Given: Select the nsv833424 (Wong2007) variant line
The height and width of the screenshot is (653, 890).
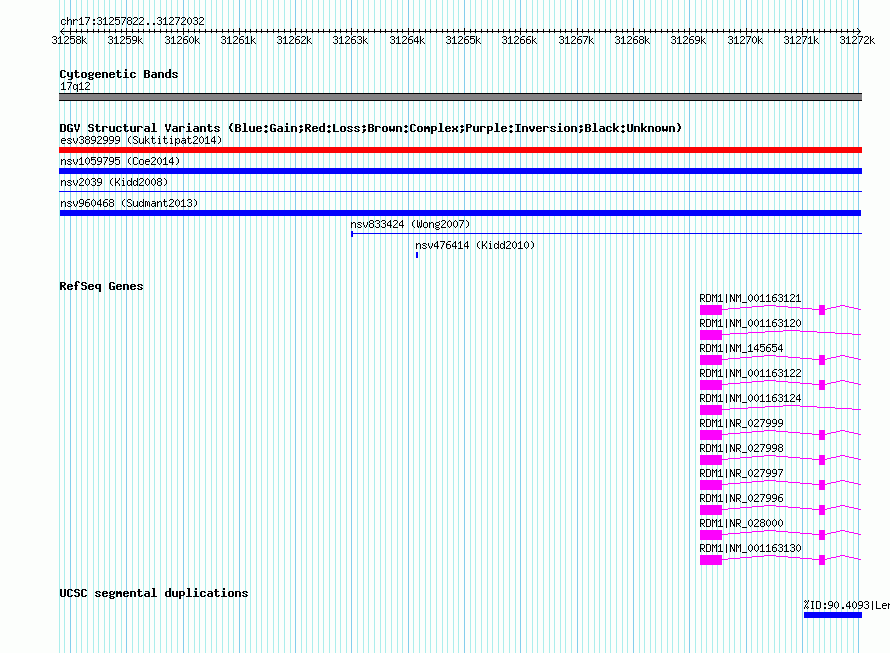Looking at the screenshot, I should [606, 233].
